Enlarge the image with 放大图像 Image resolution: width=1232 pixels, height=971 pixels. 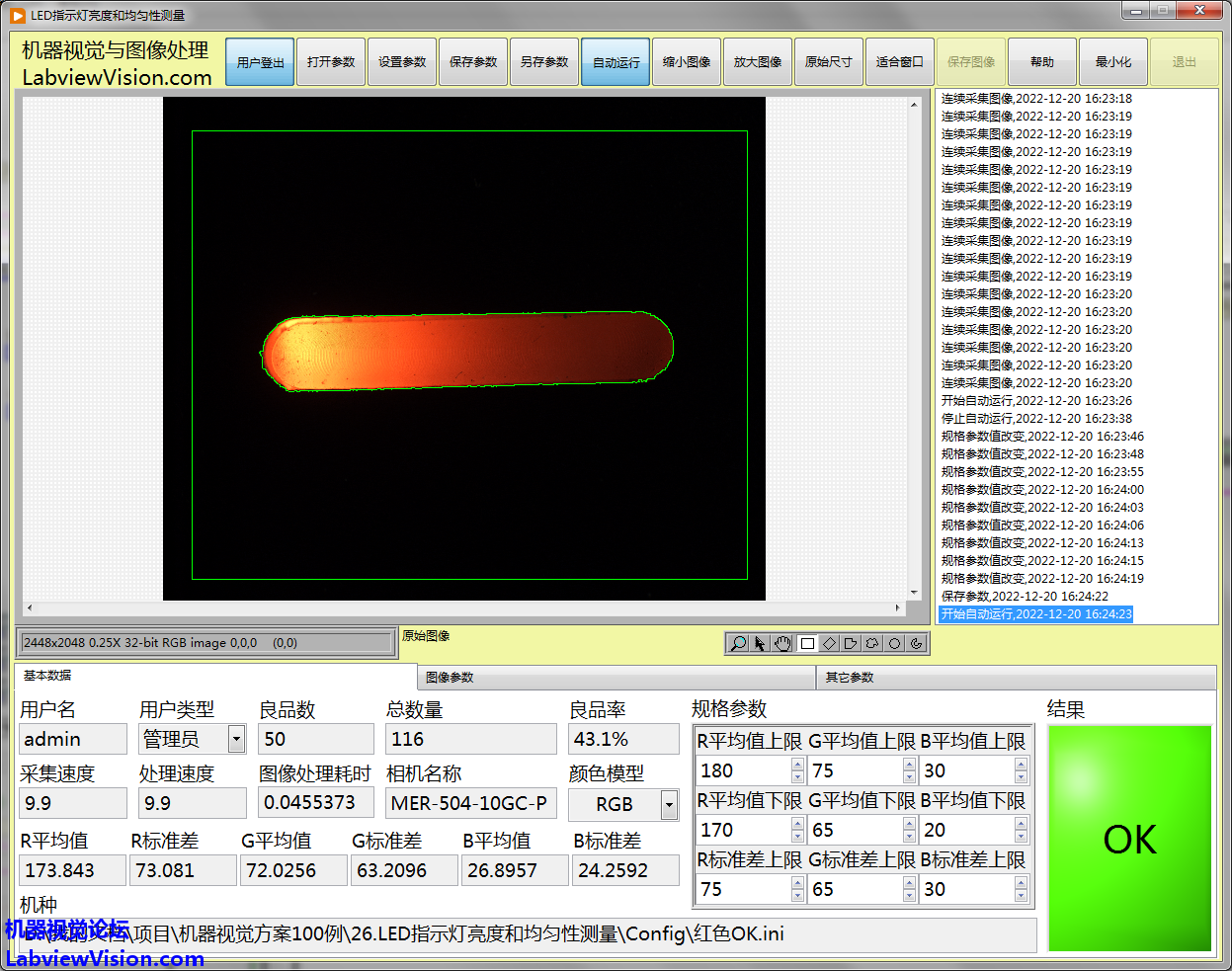coord(758,62)
